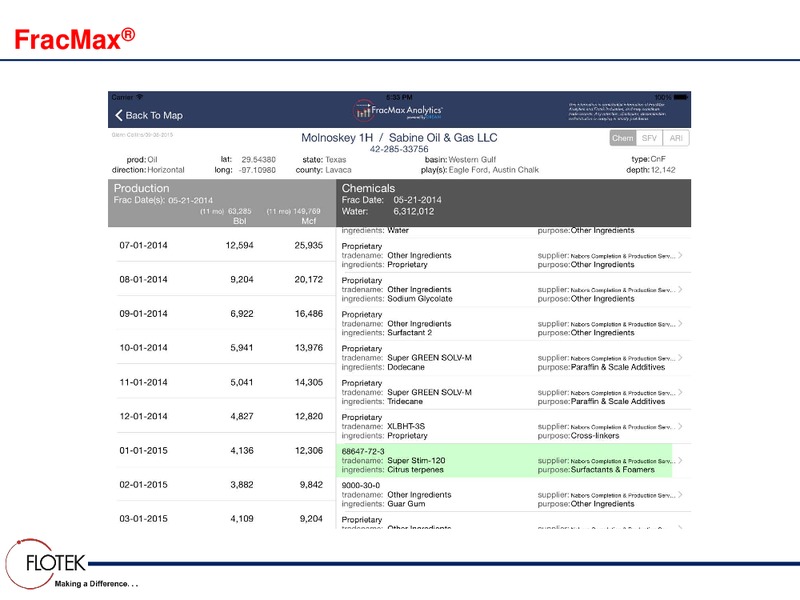Select the Chem tab

pos(623,138)
